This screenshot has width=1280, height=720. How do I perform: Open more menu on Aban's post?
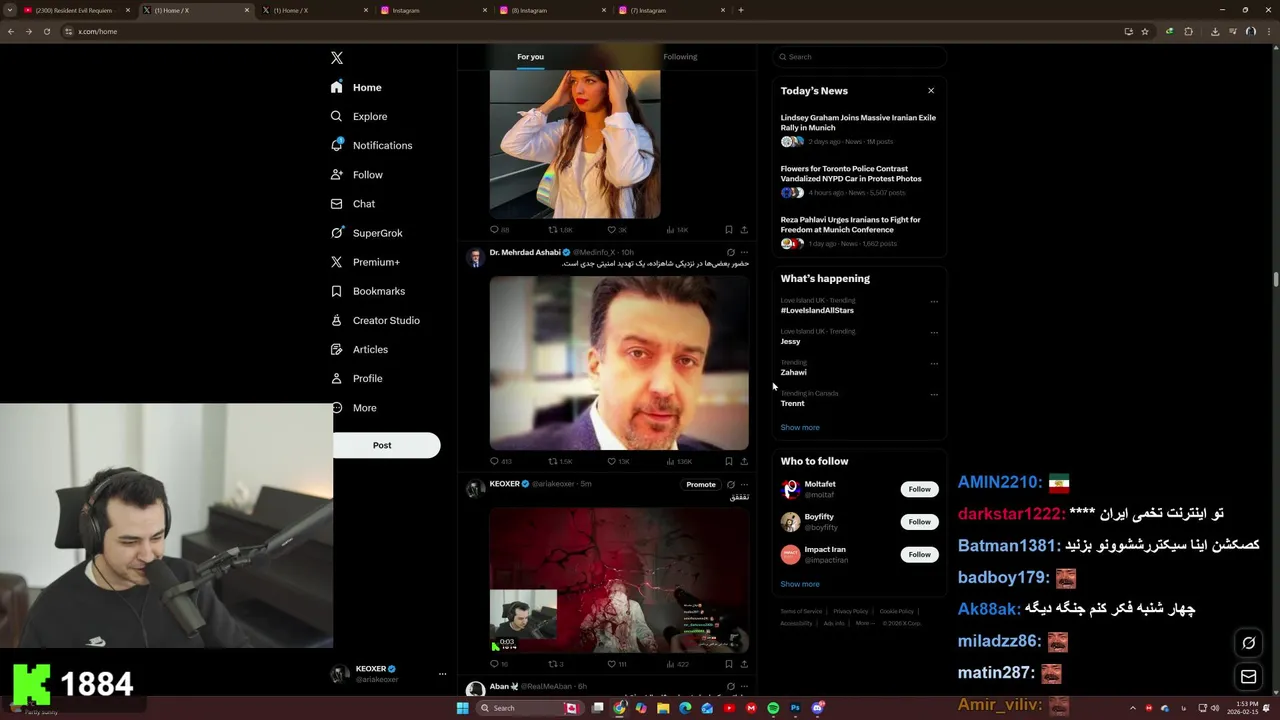(x=744, y=687)
